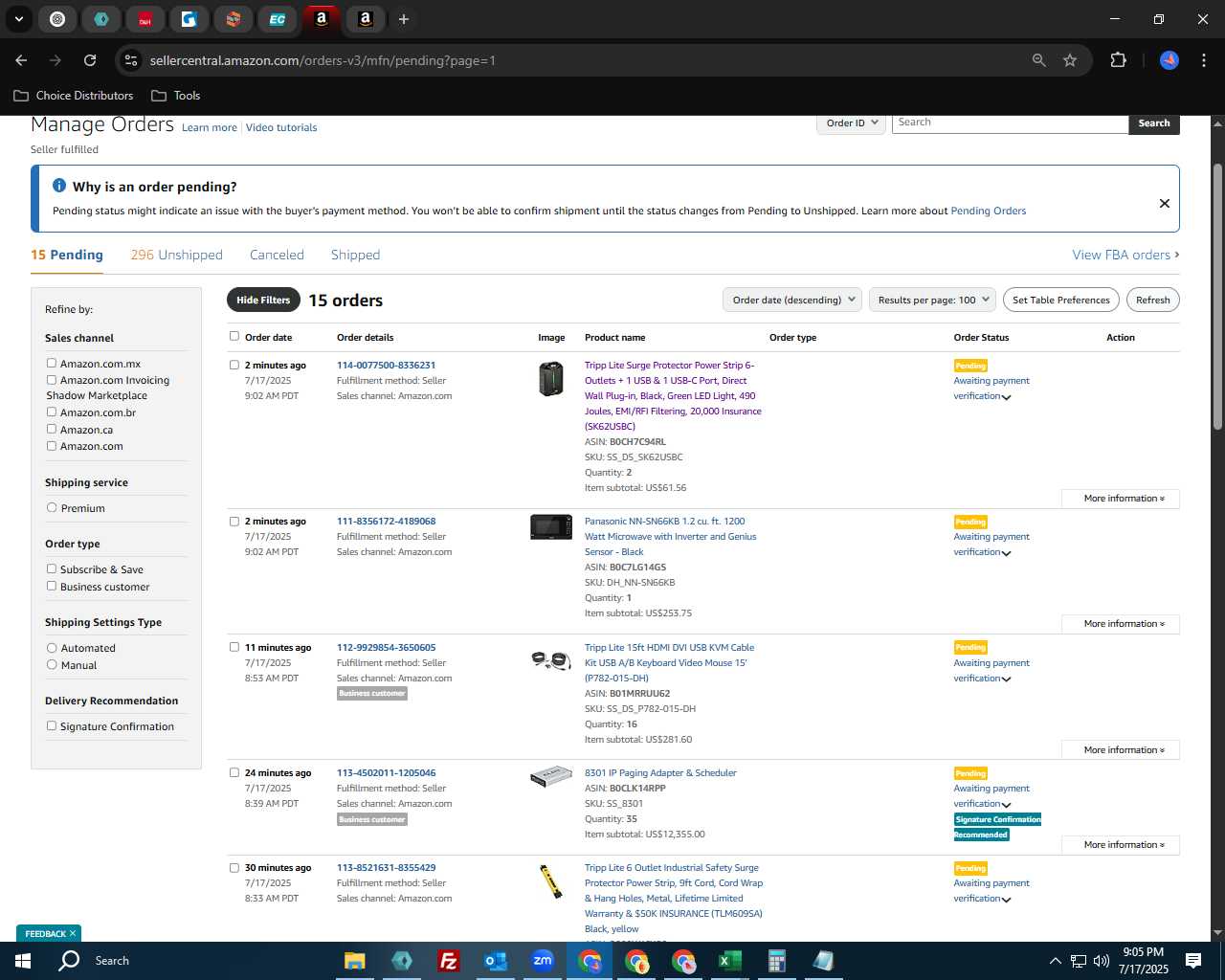Image resolution: width=1225 pixels, height=980 pixels.
Task: Bookmark this page with the star icon
Action: 1070,60
